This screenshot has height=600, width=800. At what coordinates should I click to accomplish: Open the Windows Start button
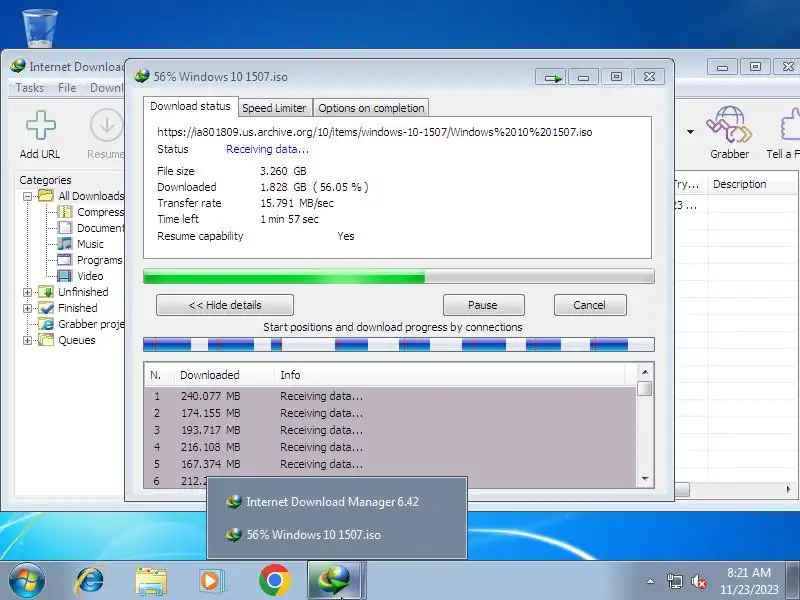point(26,581)
